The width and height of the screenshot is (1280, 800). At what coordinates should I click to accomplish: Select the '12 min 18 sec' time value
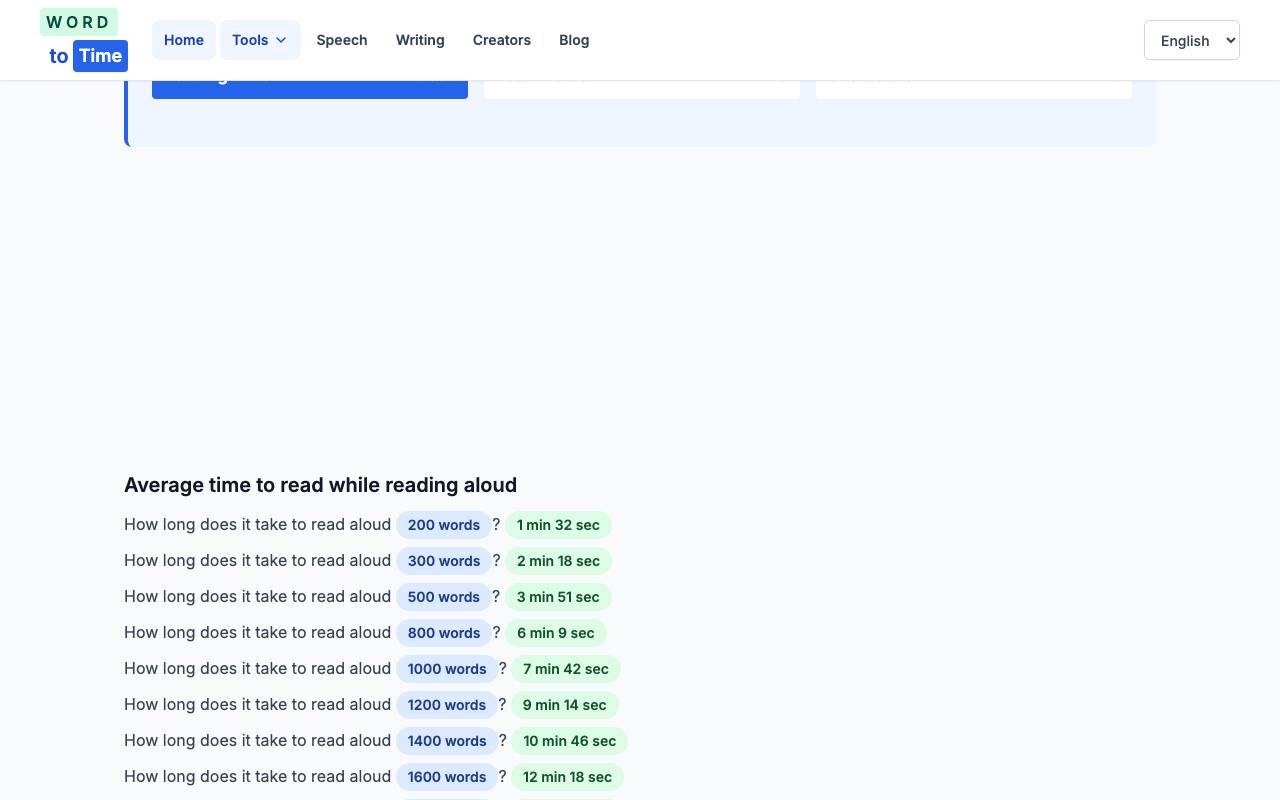point(568,777)
